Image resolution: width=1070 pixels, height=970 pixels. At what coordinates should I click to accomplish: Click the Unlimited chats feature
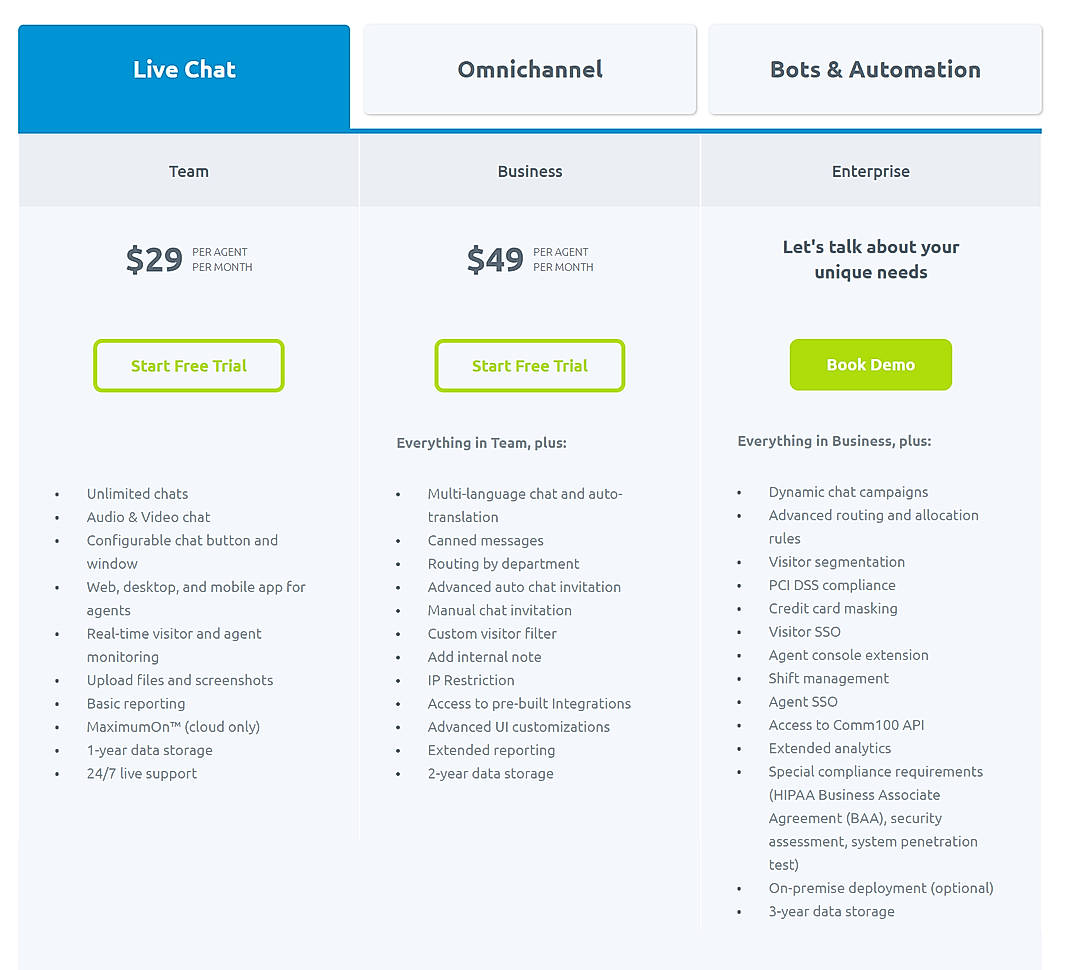pyautogui.click(x=137, y=493)
